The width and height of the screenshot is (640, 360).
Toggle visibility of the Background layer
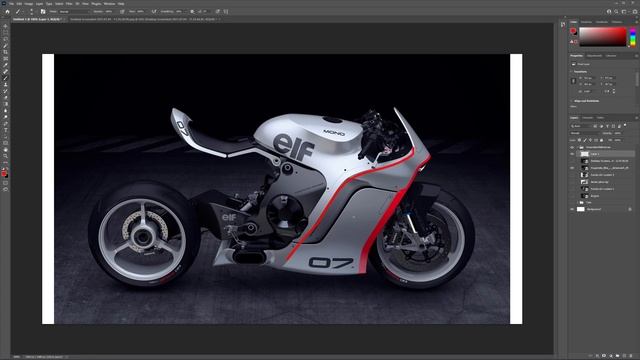tap(572, 209)
